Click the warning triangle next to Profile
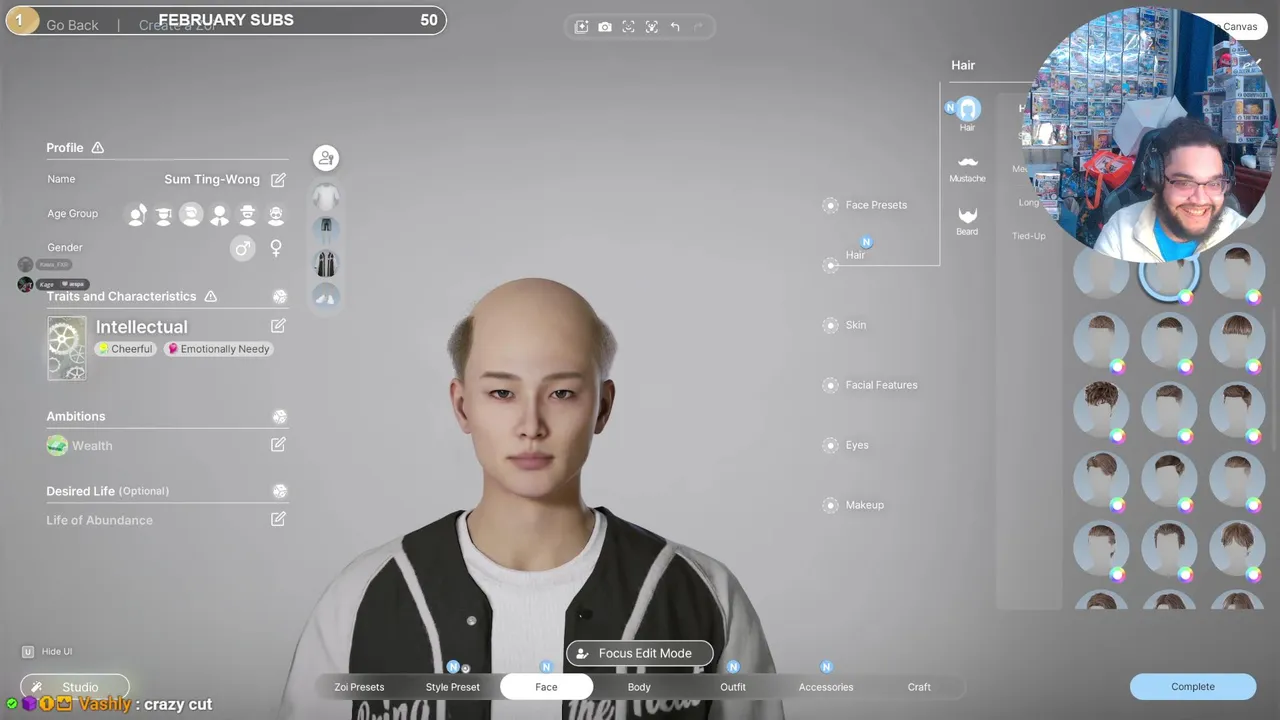Screen dimensions: 1280x720 coord(97,147)
